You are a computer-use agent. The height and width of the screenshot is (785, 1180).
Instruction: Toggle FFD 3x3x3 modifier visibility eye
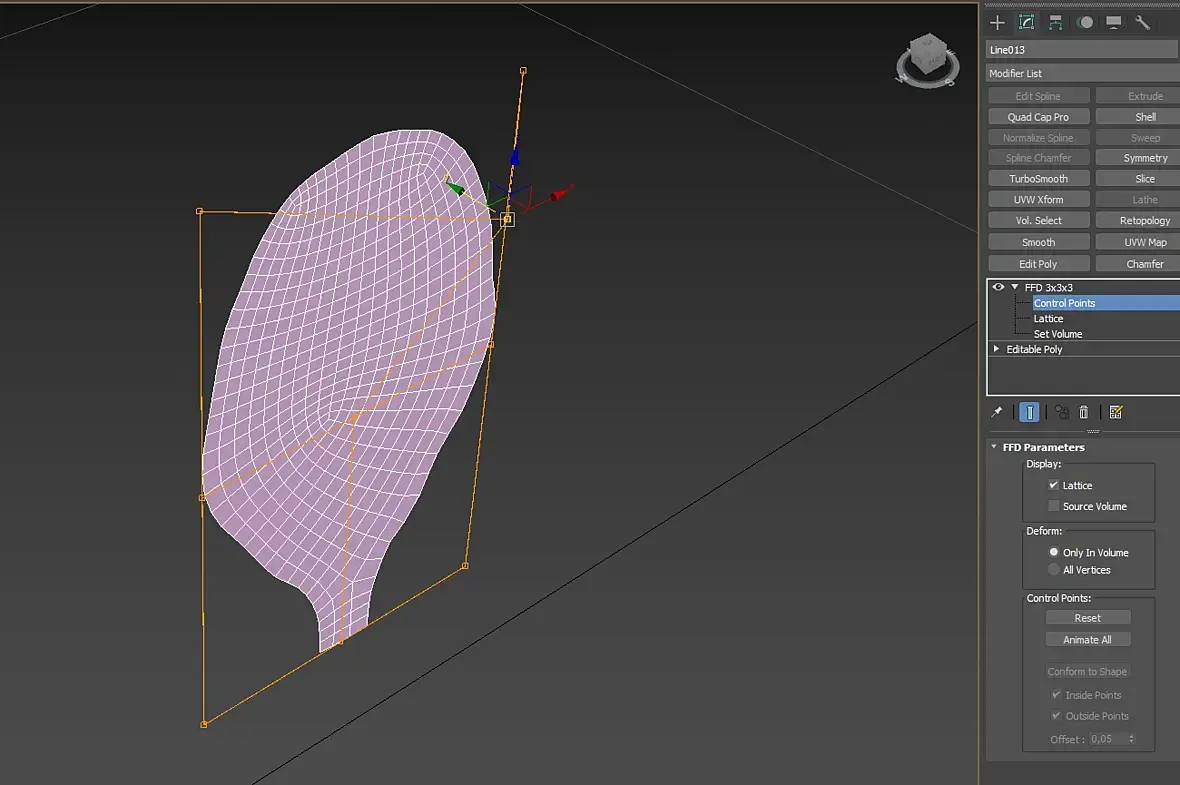[998, 288]
